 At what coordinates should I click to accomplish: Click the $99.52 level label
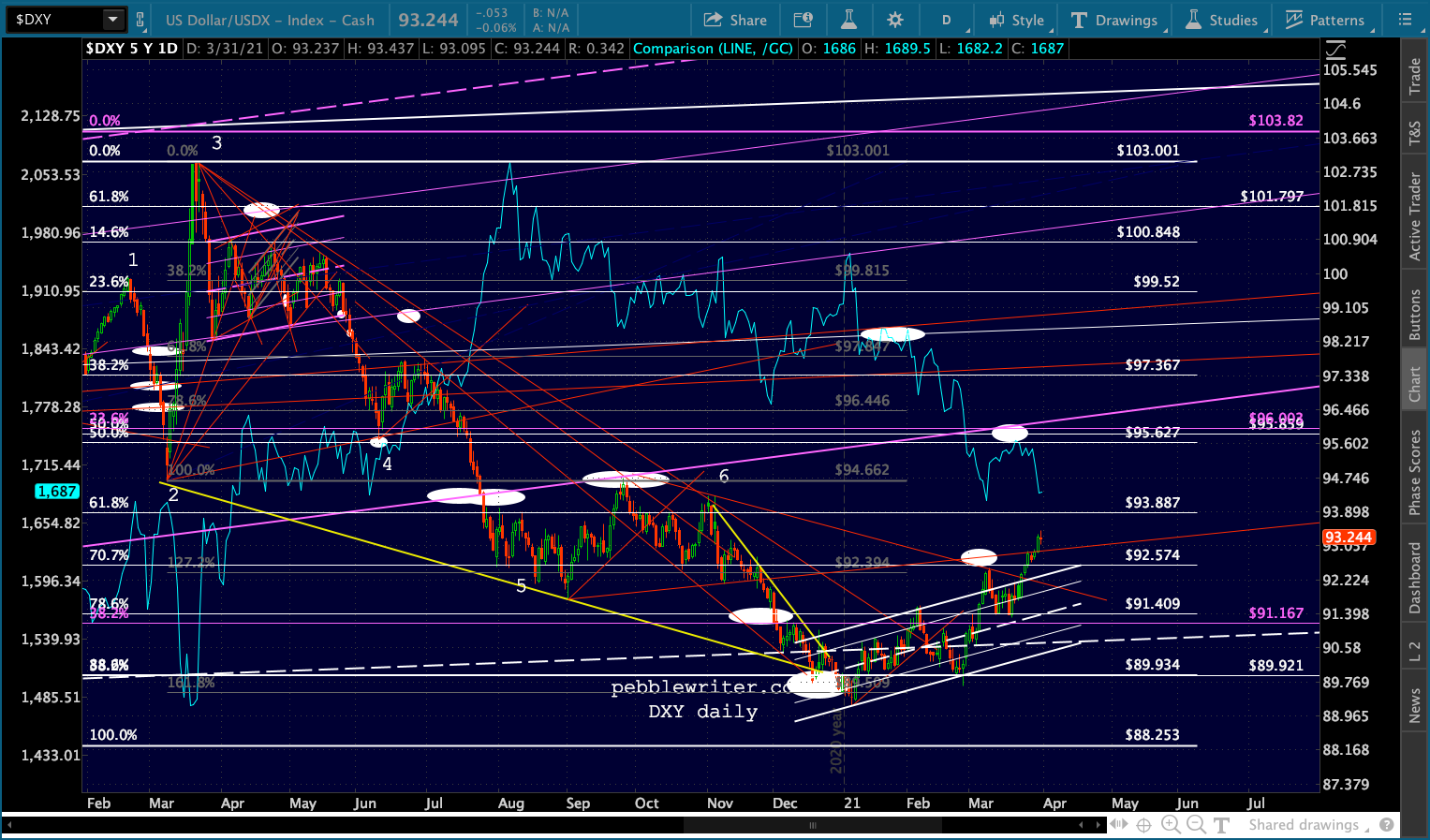point(1157,282)
